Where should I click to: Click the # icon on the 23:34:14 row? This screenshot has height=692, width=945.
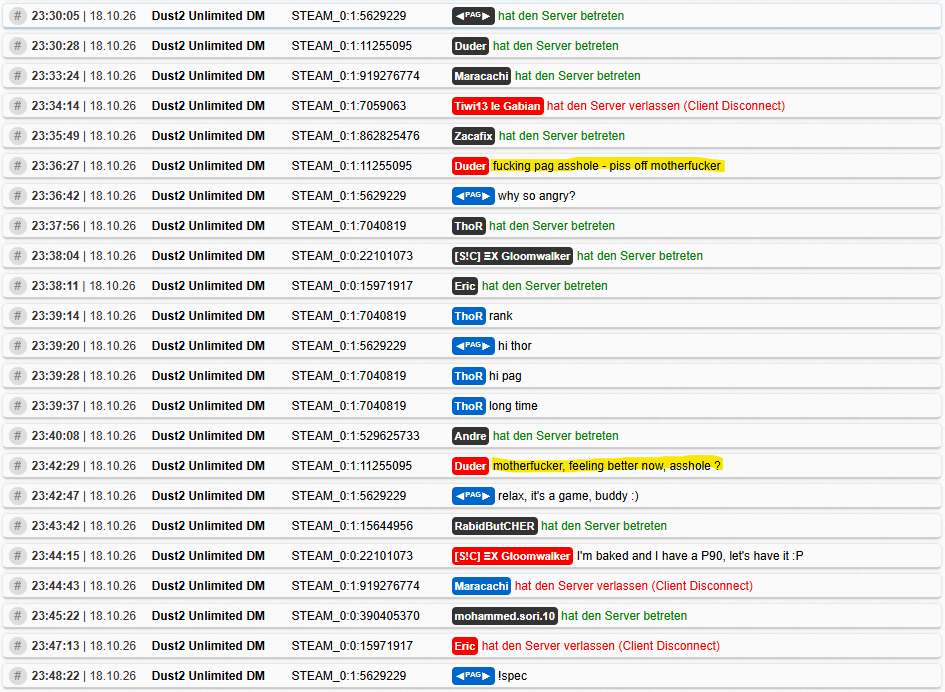click(17, 106)
